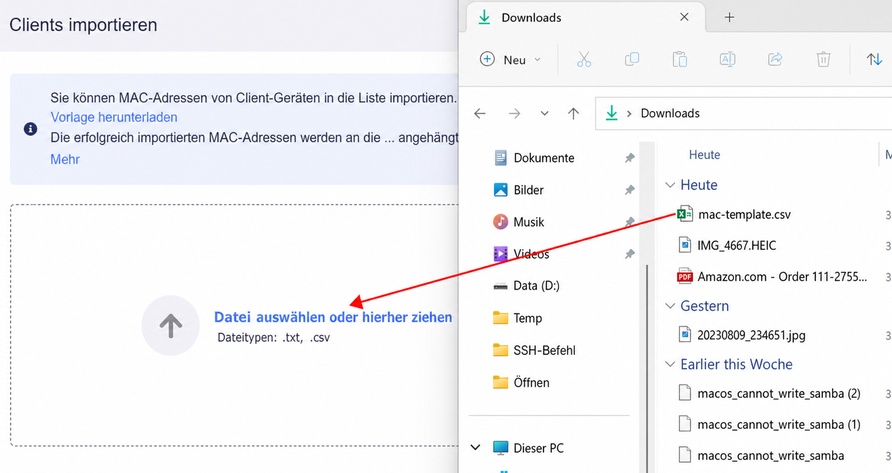Open the Neu dropdown button
The image size is (892, 473).
(x=510, y=59)
